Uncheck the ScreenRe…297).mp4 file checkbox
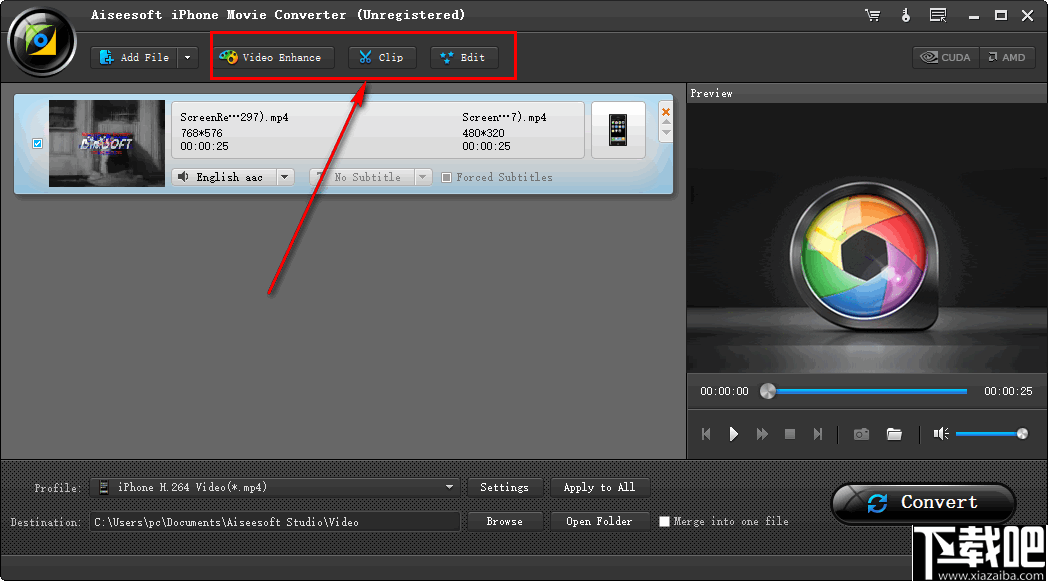Screen dimensions: 1048x581 click(37, 144)
